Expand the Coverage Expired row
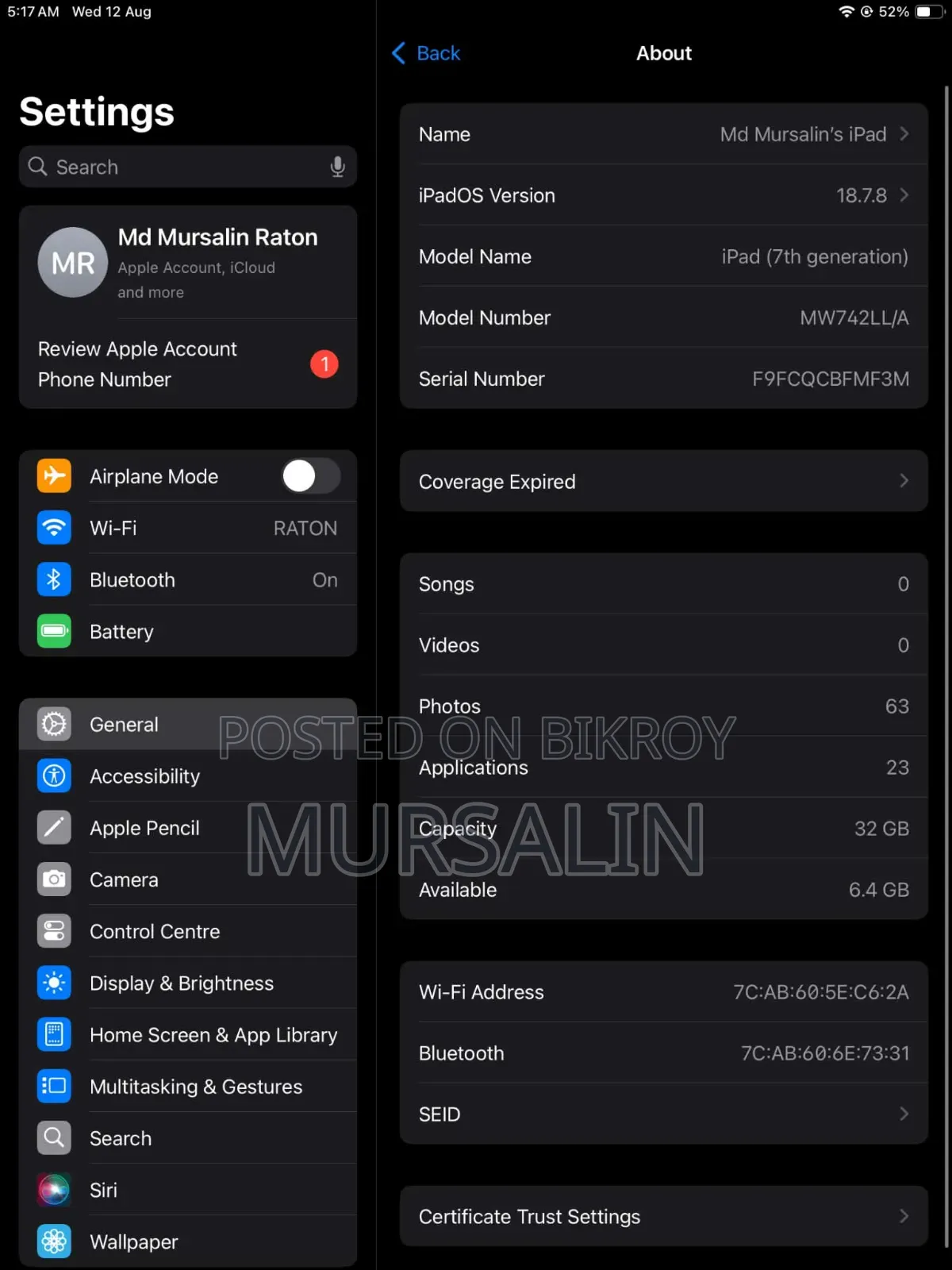This screenshot has height=1270, width=952. coord(664,481)
